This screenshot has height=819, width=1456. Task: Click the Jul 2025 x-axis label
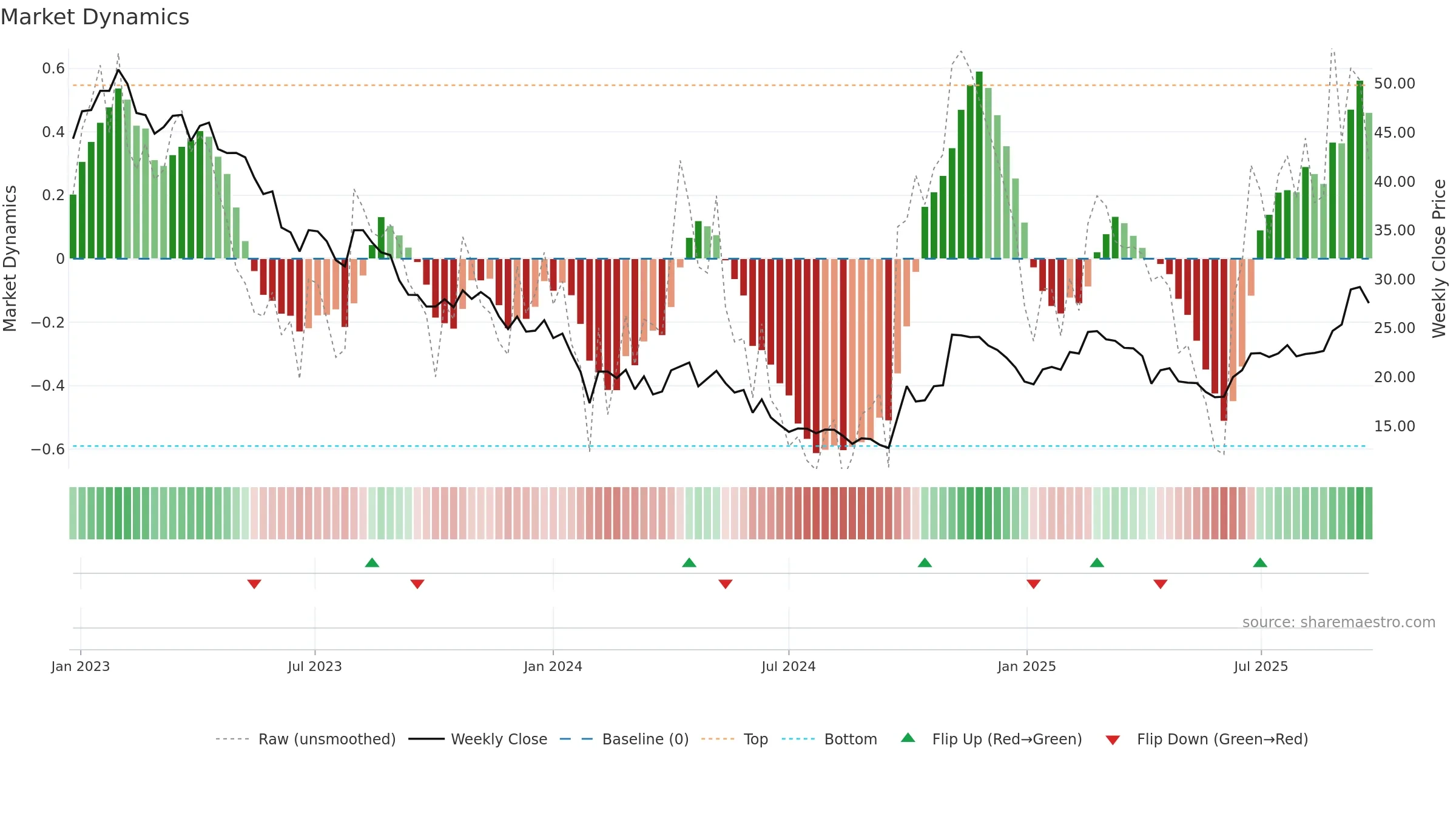1261,666
